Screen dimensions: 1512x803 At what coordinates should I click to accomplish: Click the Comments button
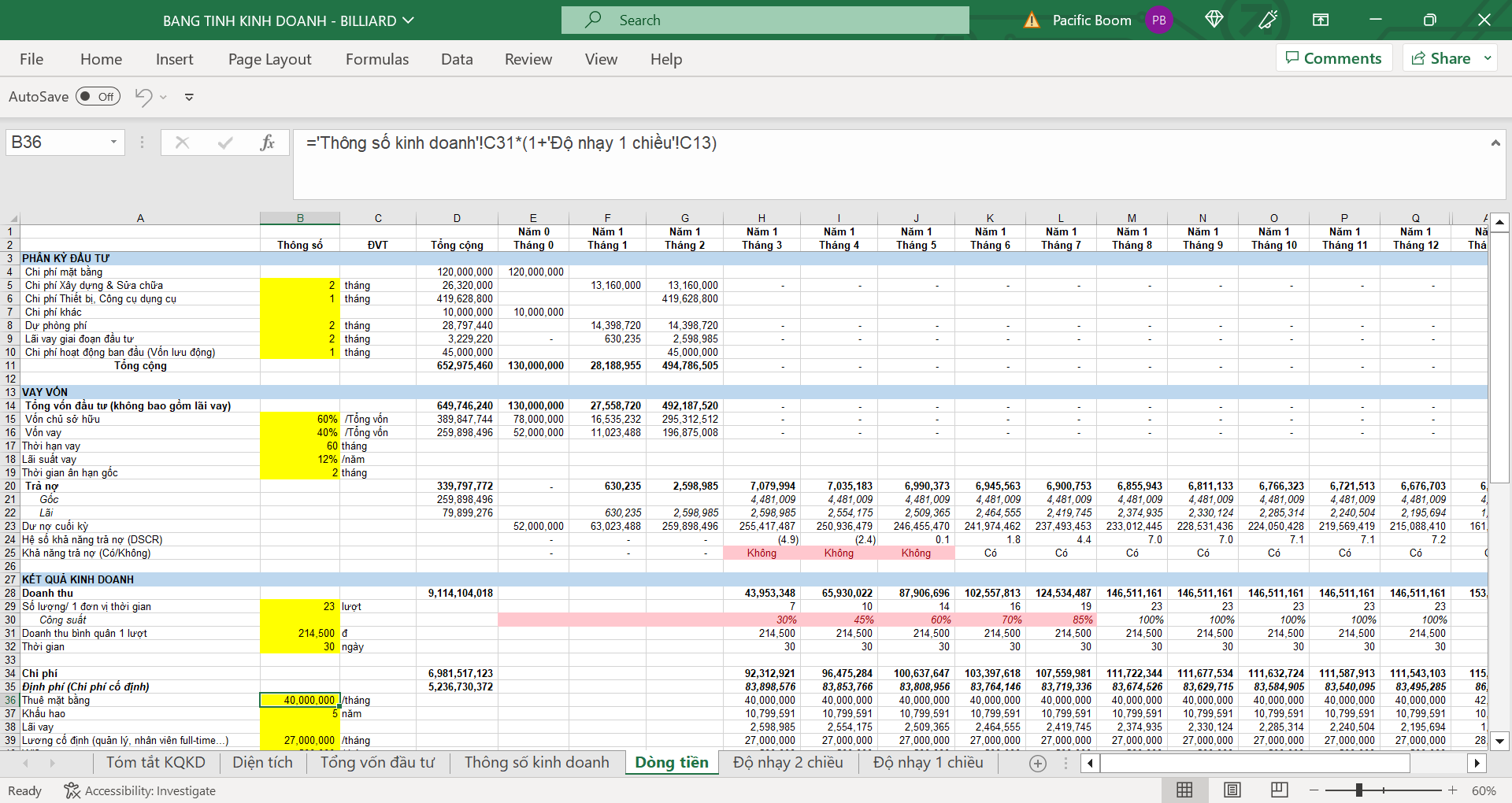[1334, 58]
